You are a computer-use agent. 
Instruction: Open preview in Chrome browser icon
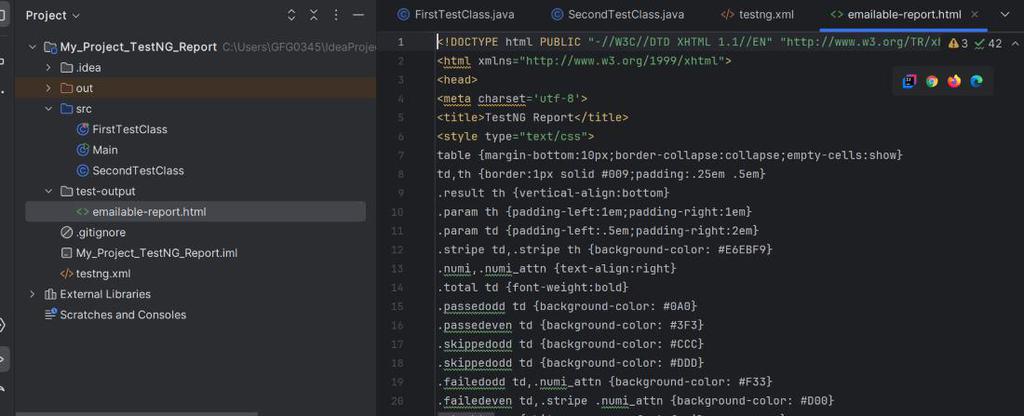[x=932, y=82]
